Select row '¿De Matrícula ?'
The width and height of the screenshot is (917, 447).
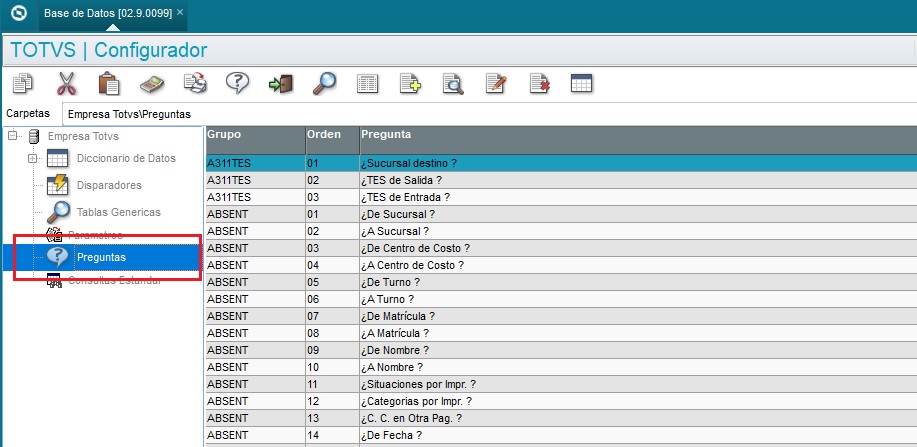pyautogui.click(x=561, y=316)
